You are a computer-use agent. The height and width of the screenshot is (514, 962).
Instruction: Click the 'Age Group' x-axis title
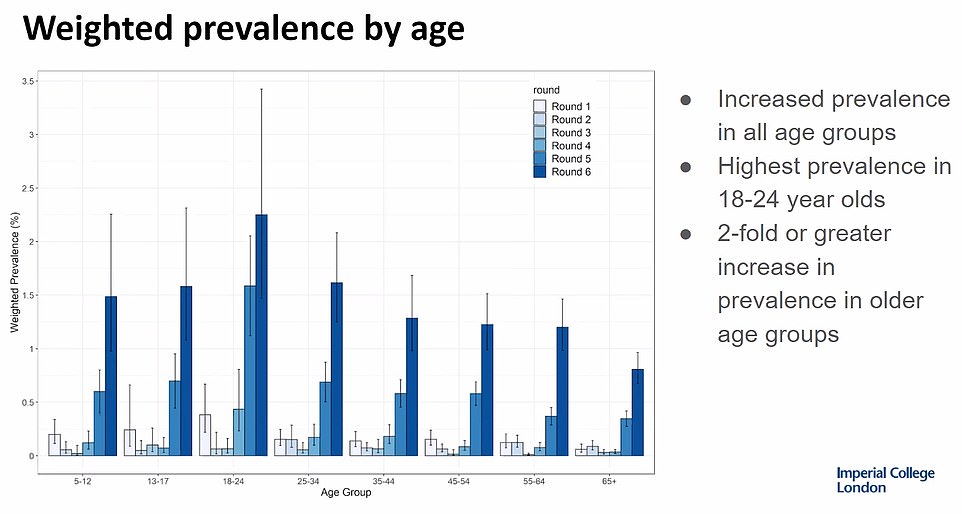point(344,492)
